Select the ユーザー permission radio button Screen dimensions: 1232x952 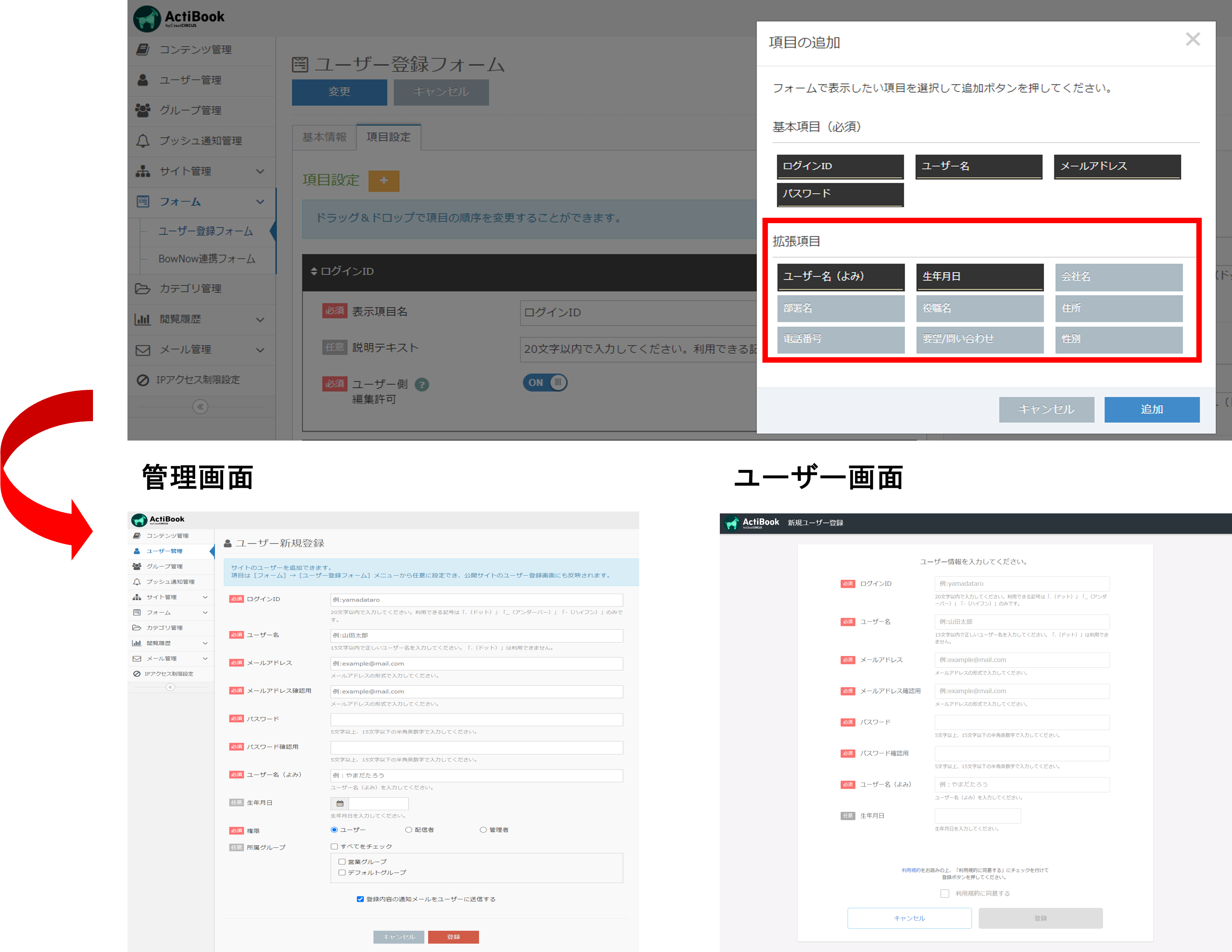pyautogui.click(x=334, y=830)
